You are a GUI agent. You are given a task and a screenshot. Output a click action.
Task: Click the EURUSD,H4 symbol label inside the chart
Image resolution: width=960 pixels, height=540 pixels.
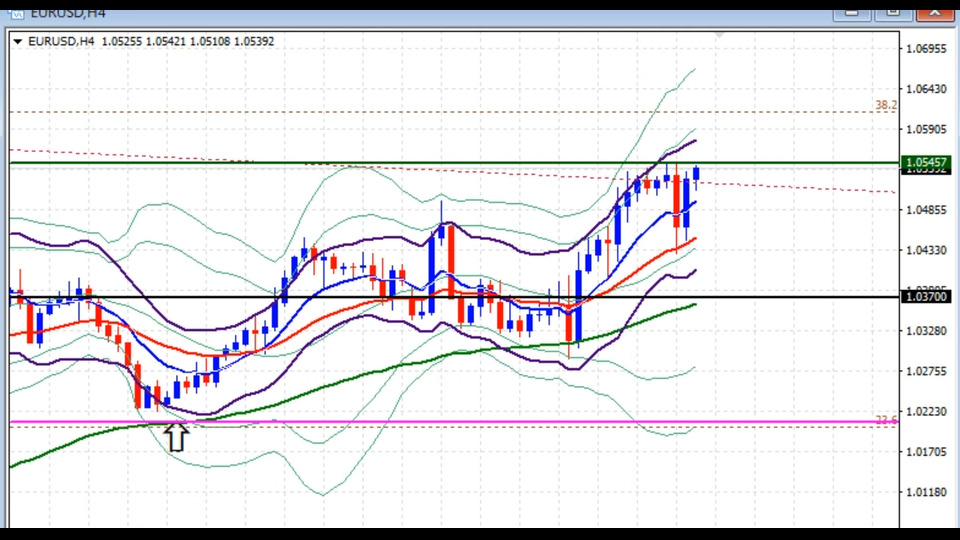coord(61,42)
